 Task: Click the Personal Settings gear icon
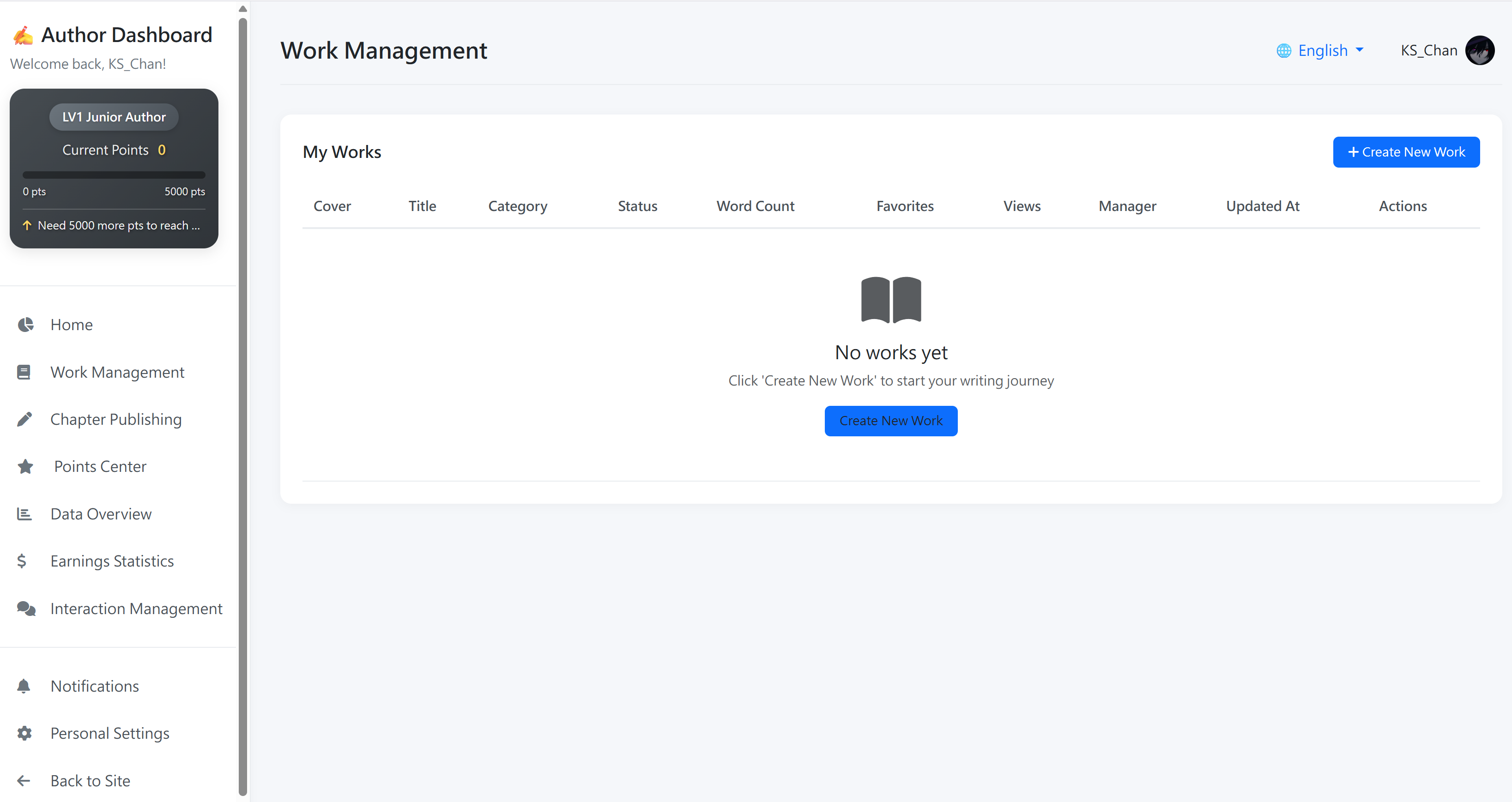click(24, 733)
